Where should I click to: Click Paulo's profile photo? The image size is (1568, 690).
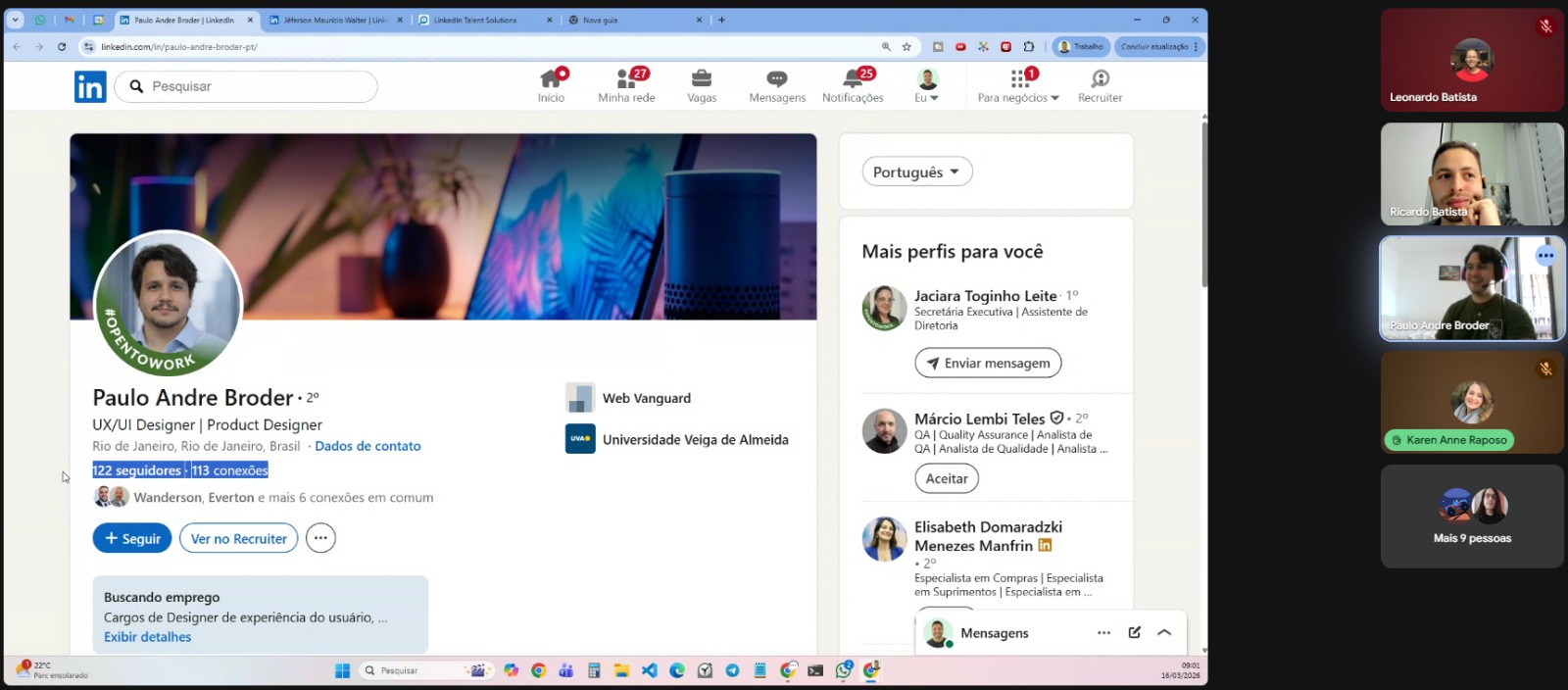[x=168, y=304]
